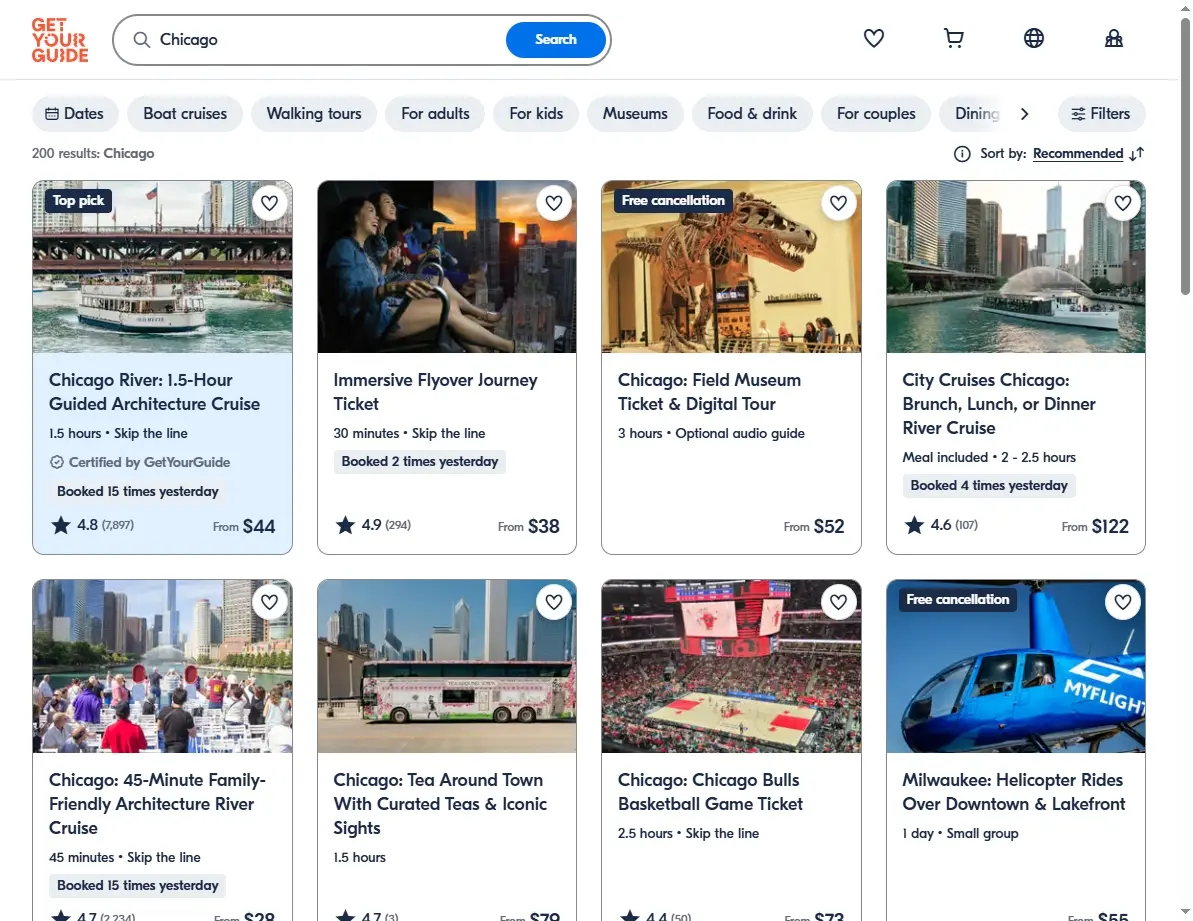Click the architecture cruise boat photo
The image size is (1193, 921).
[x=162, y=267]
